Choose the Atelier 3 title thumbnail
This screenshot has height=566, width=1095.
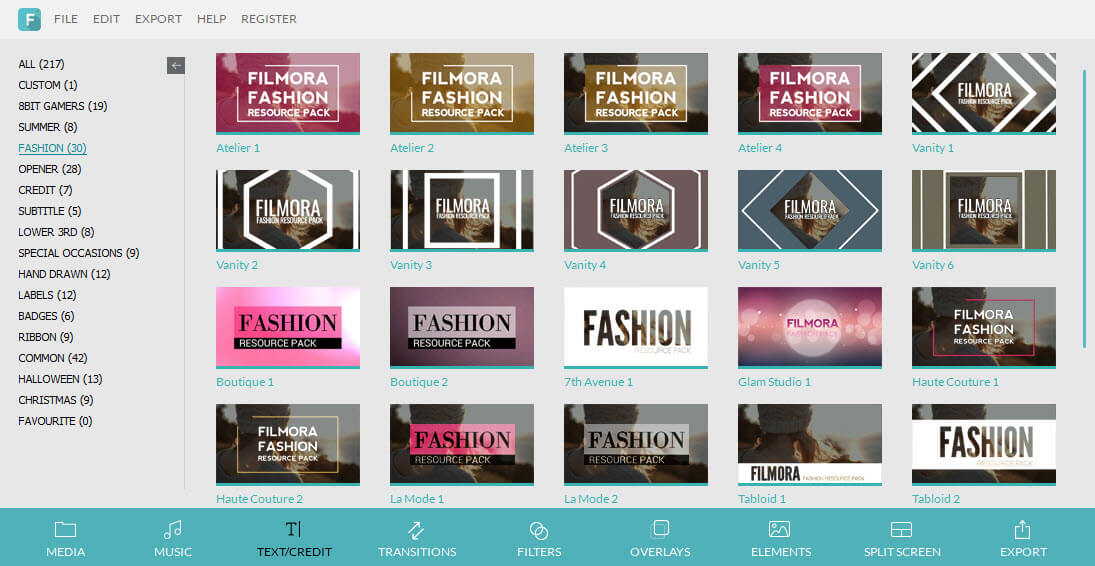click(635, 94)
